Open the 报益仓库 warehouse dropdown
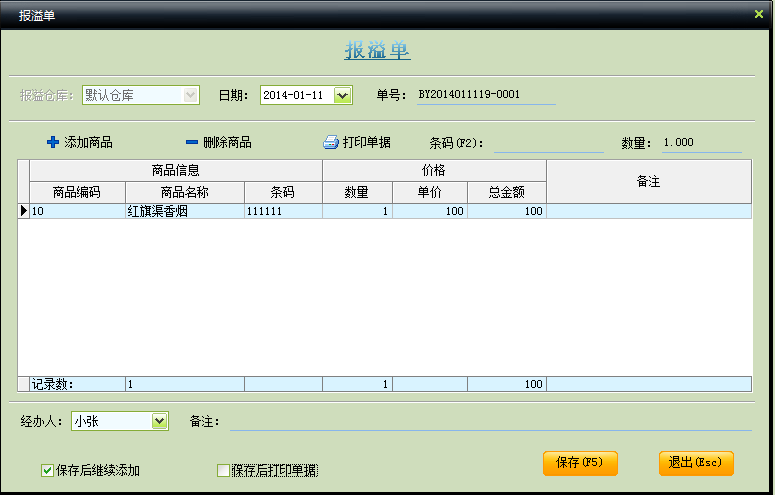This screenshot has width=775, height=495. [190, 95]
